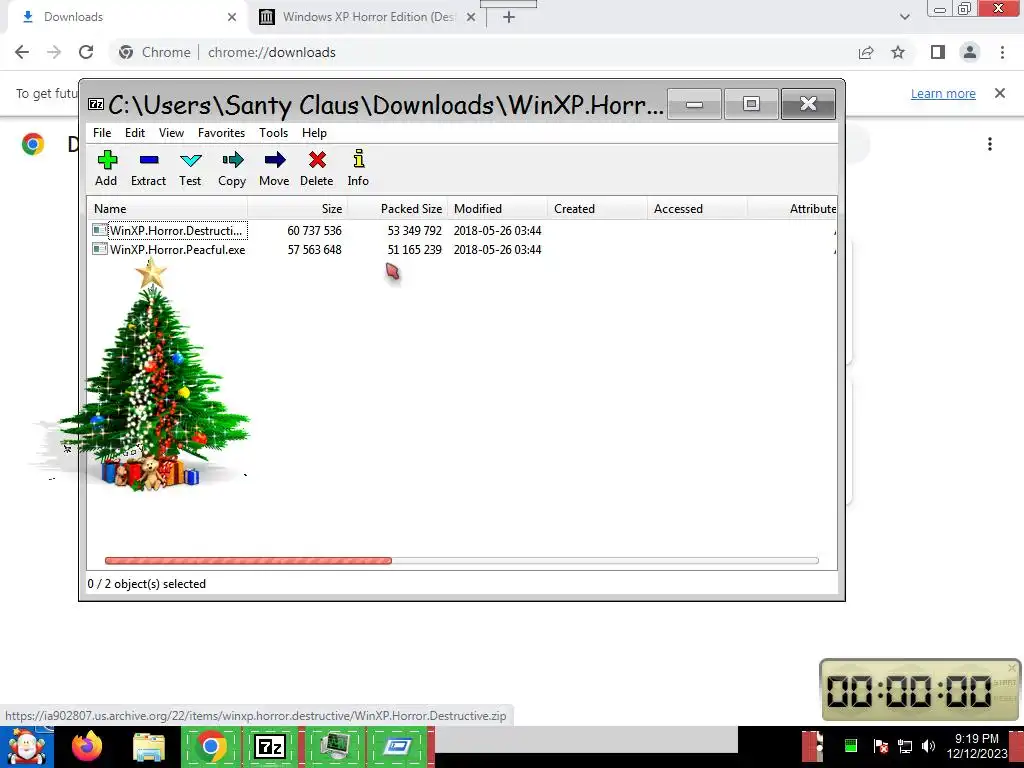Click the Add button in 7-Zip toolbar

106,168
